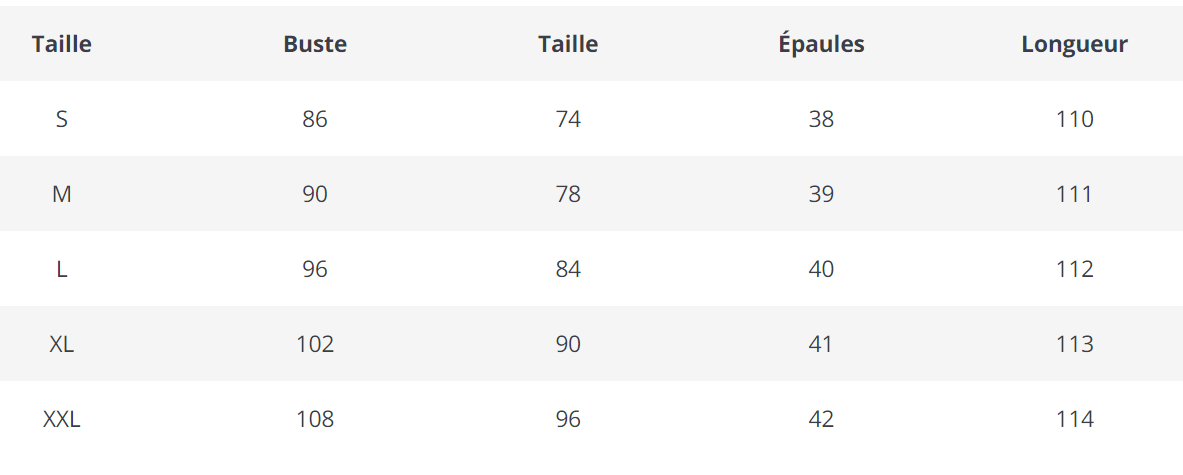Click shoulder value 42 in XXL row

click(x=821, y=419)
